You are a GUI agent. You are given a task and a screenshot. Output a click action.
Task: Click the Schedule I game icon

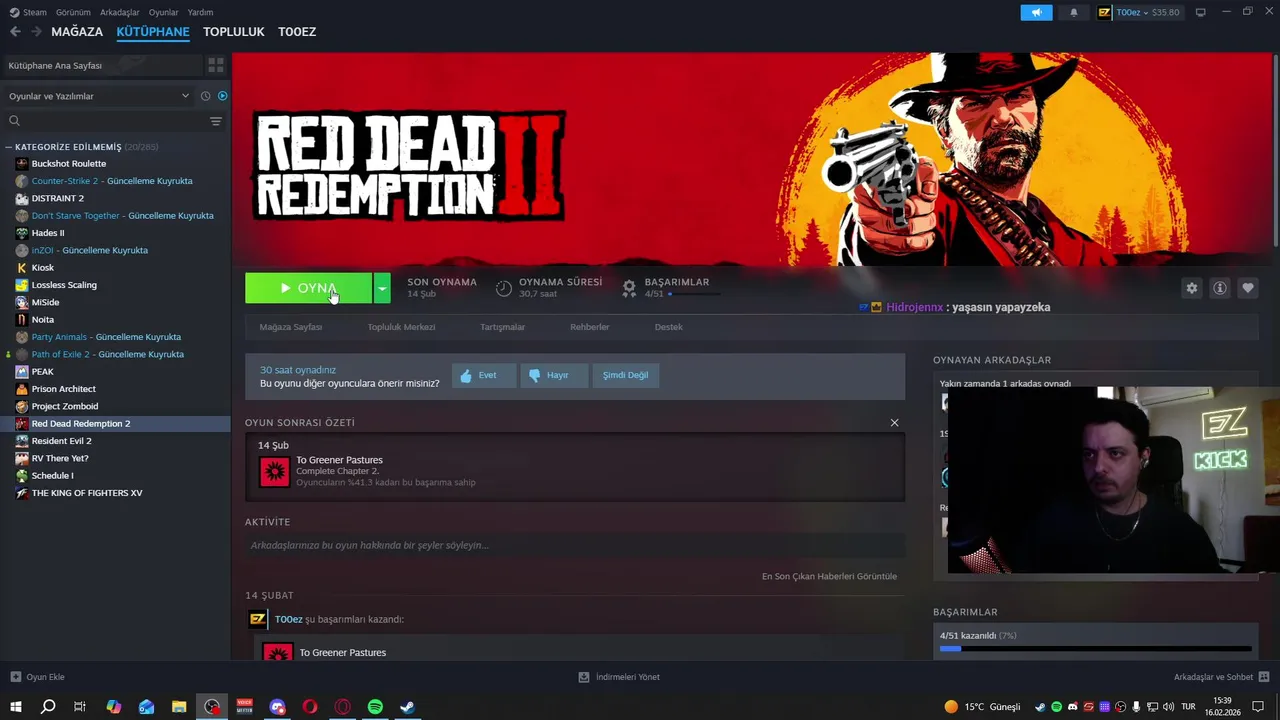click(x=22, y=476)
